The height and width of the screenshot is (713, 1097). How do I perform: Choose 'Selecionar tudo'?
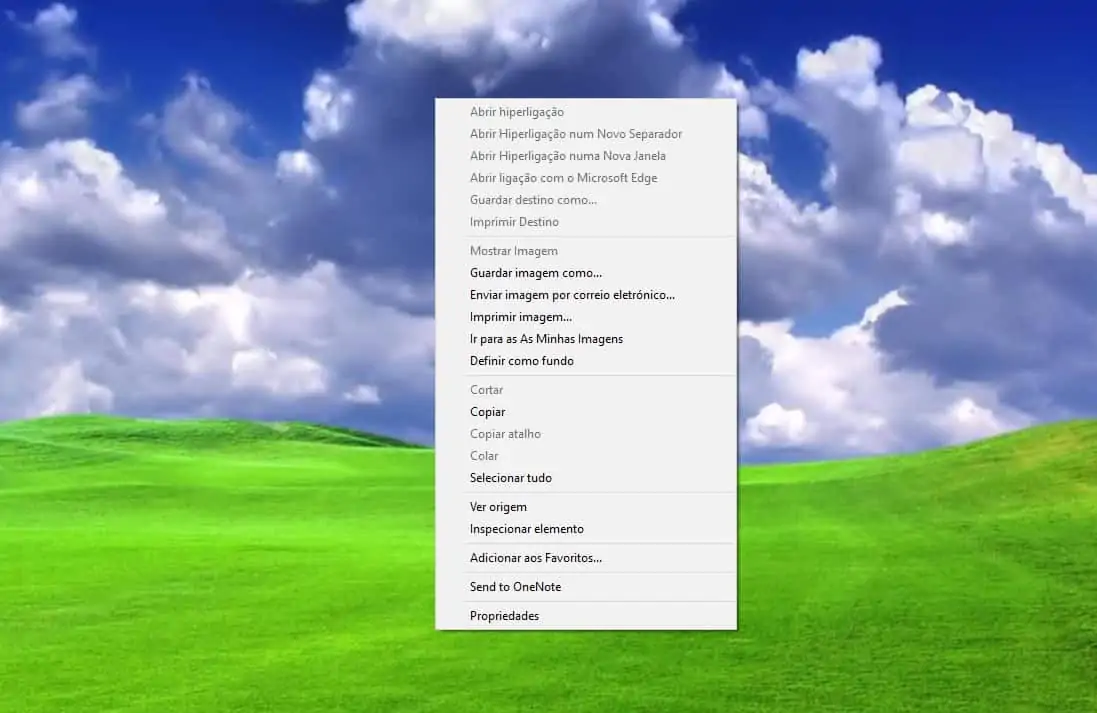(586, 478)
